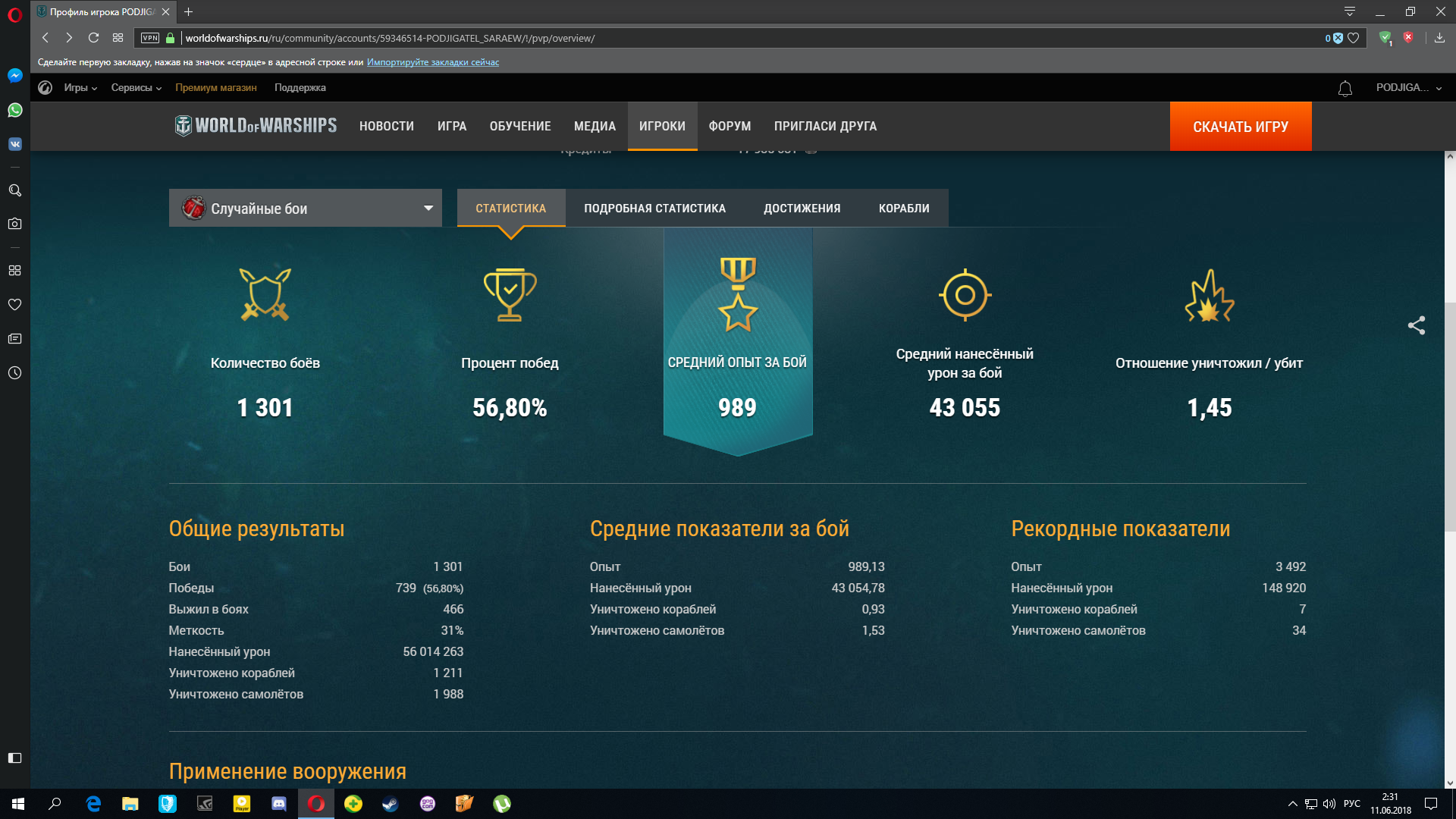Open WhatsApp in Opera sidebar

(14, 110)
